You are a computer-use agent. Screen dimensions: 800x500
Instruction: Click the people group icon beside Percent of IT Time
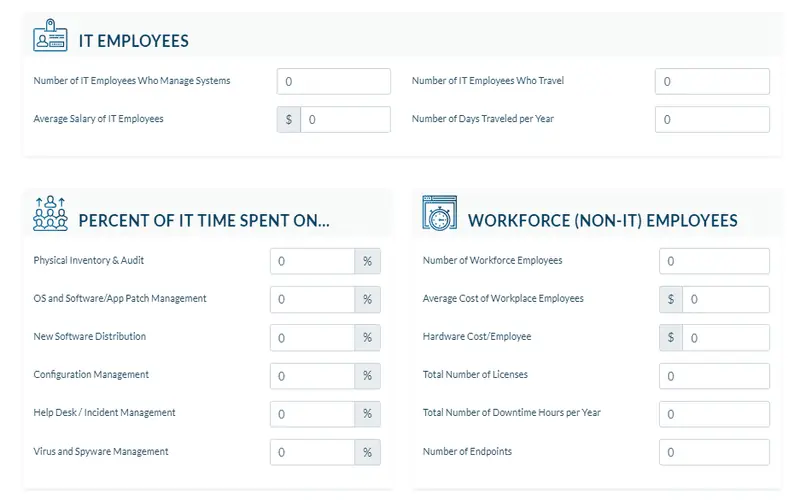tap(50, 213)
